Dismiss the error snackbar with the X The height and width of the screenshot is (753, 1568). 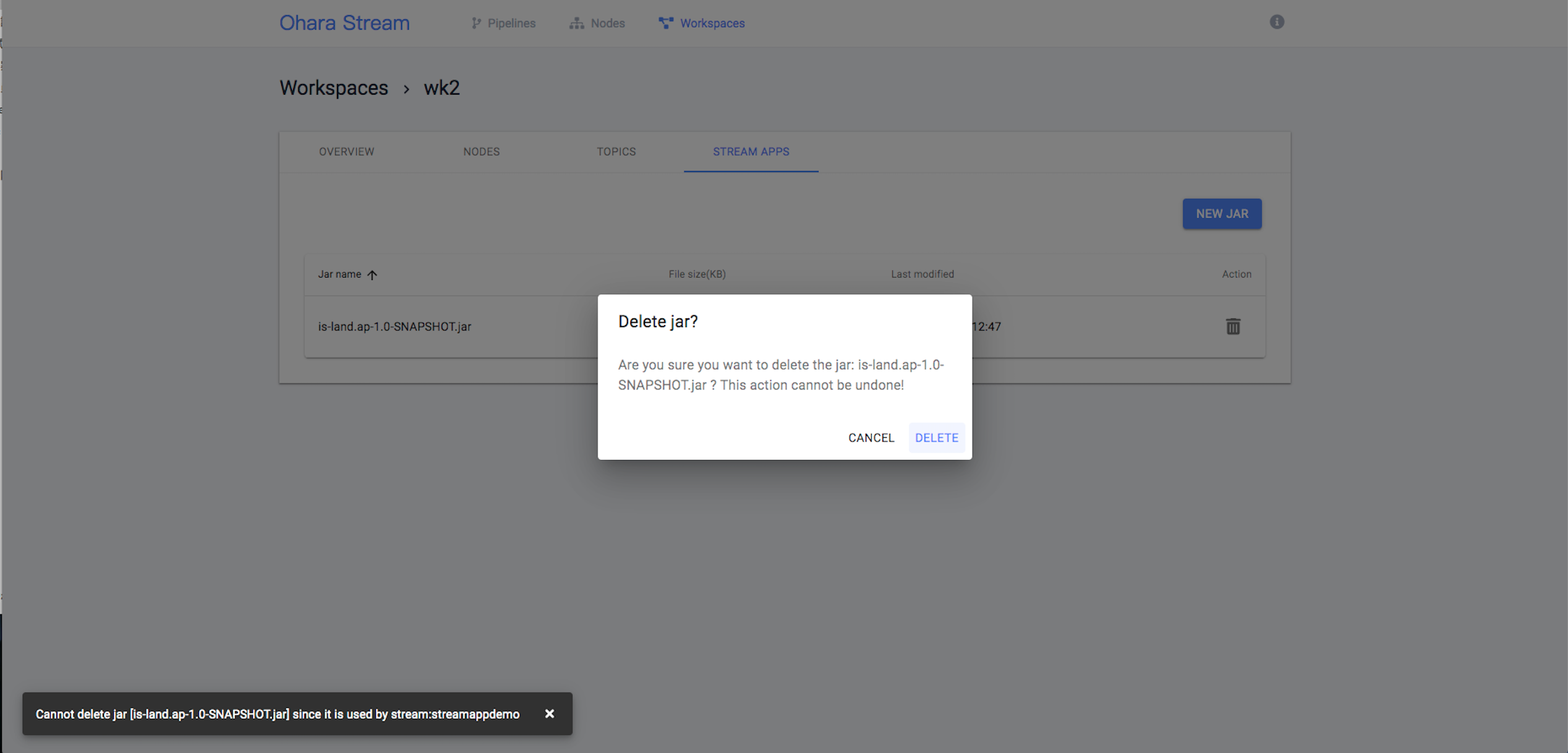pos(549,713)
